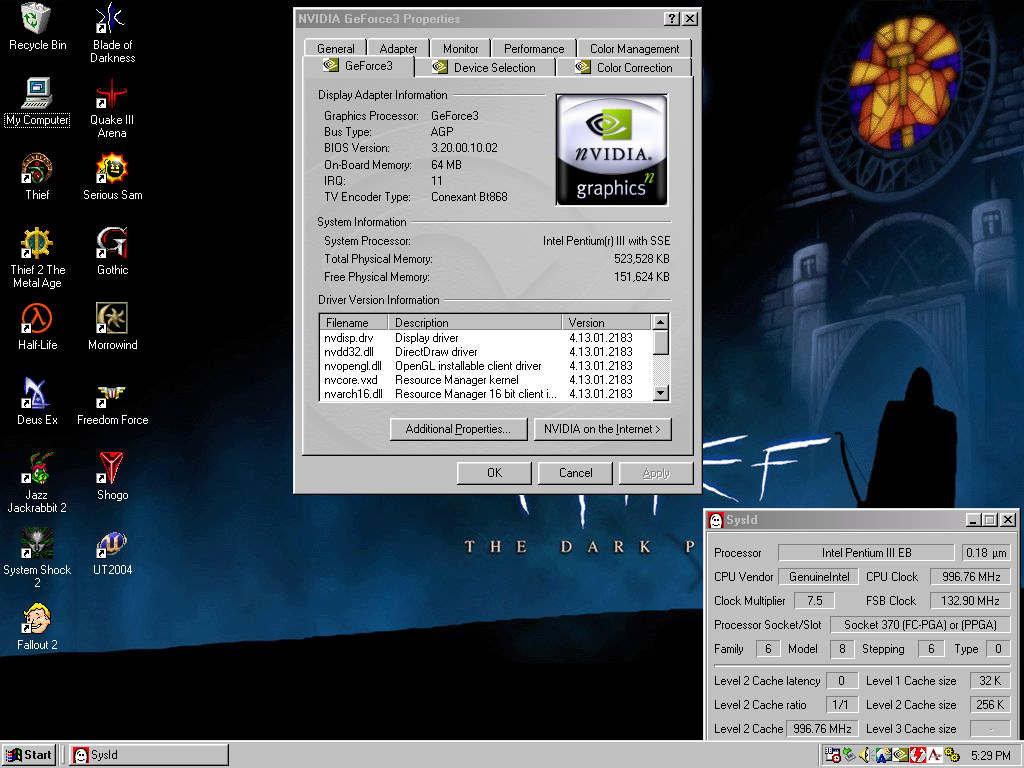Click the SysId taskbar button
1024x768 pixels.
click(148, 755)
